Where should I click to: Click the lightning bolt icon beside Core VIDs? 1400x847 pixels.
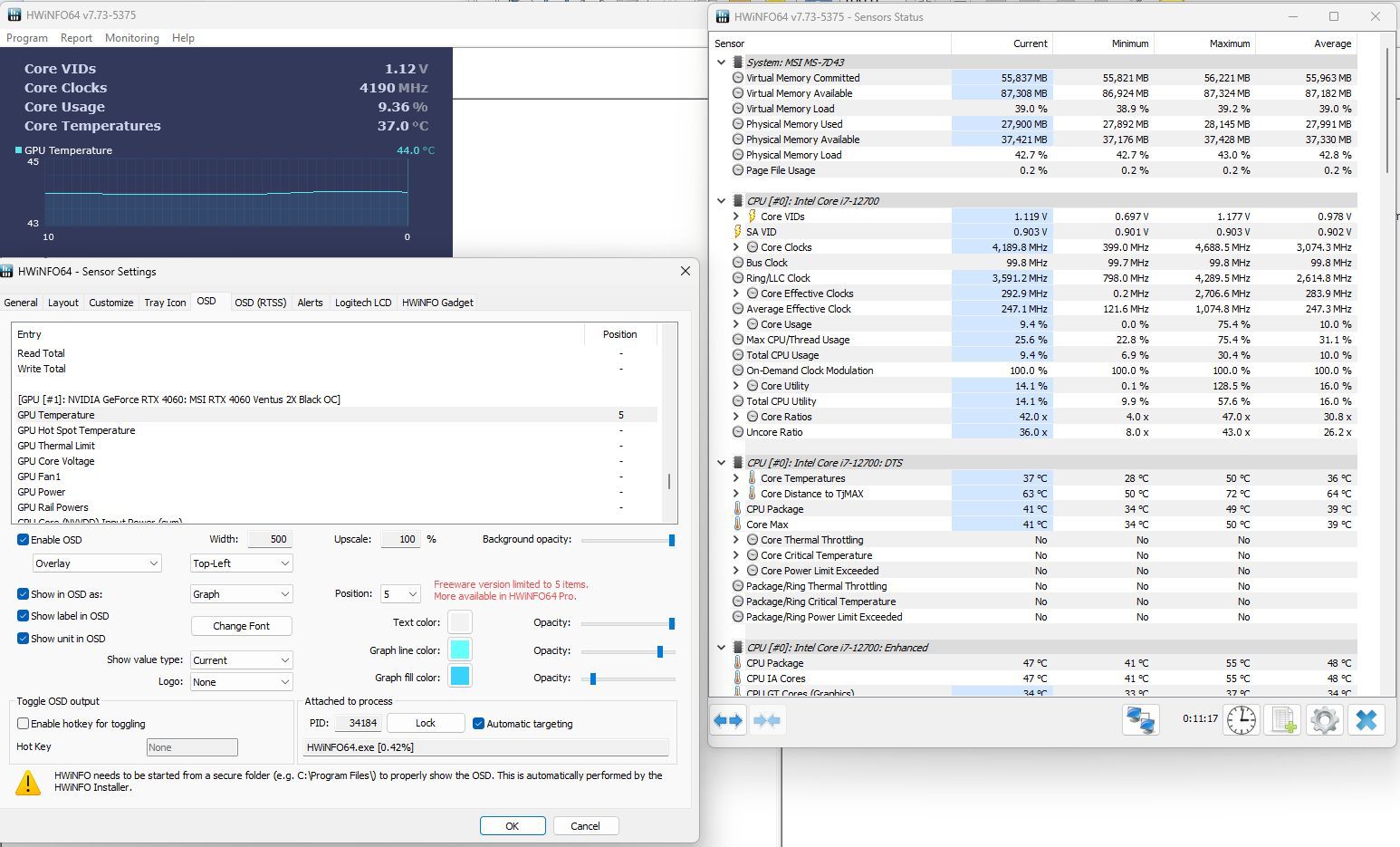point(753,216)
